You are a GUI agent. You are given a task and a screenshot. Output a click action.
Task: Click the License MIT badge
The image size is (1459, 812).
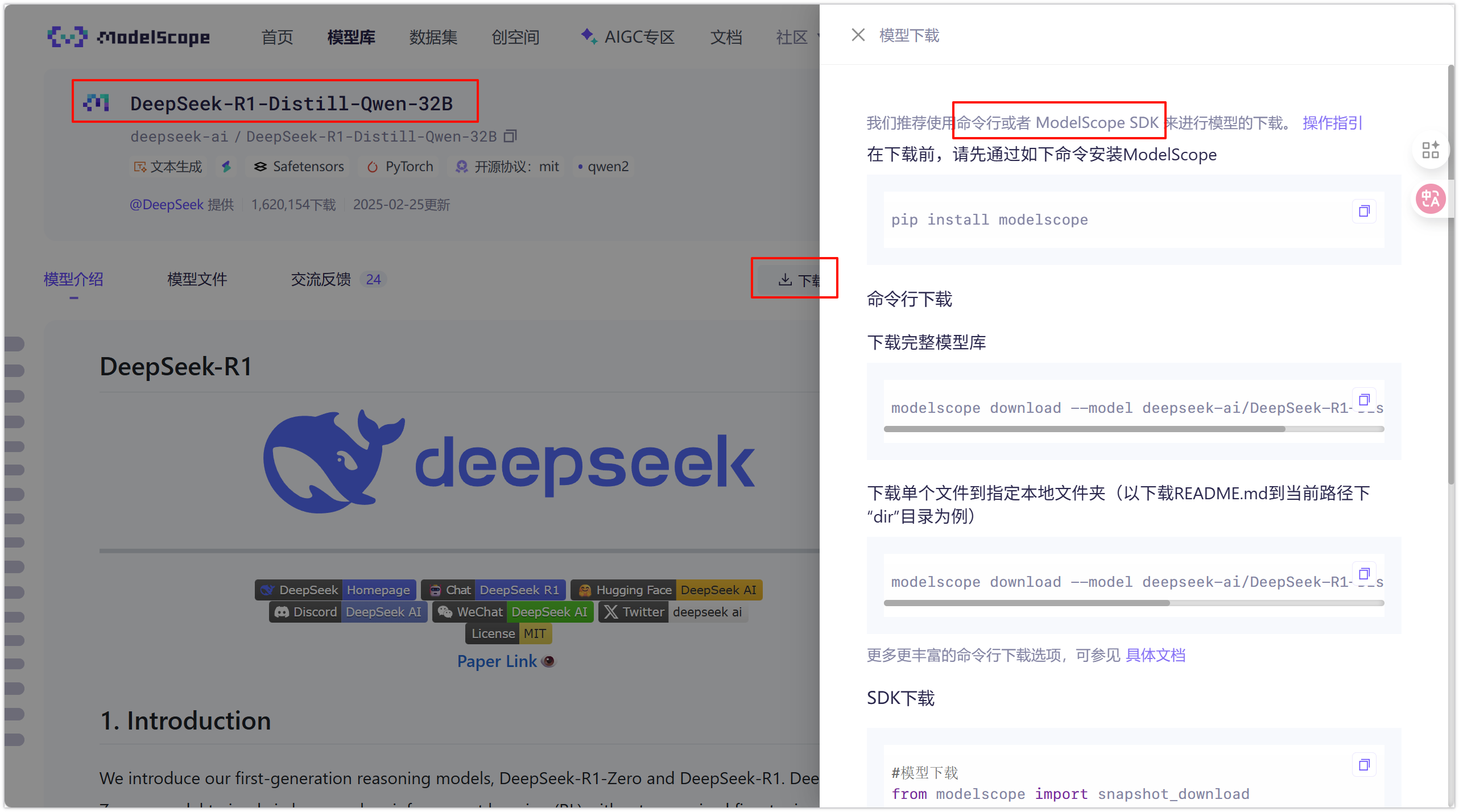(x=509, y=633)
